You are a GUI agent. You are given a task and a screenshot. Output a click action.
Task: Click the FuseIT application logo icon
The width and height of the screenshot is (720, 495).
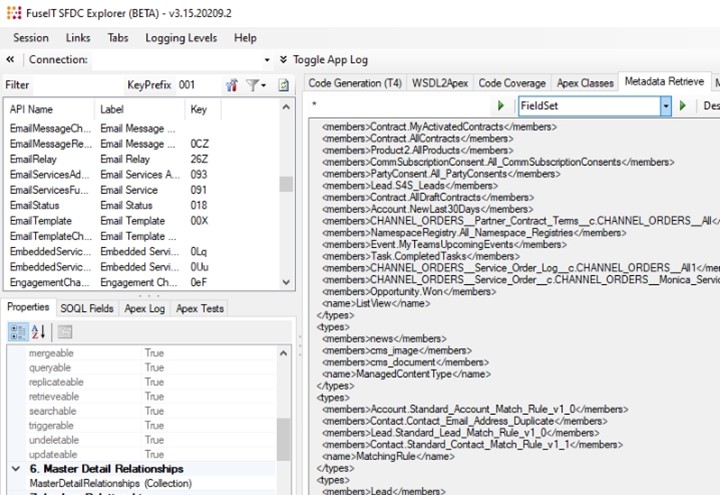click(14, 13)
